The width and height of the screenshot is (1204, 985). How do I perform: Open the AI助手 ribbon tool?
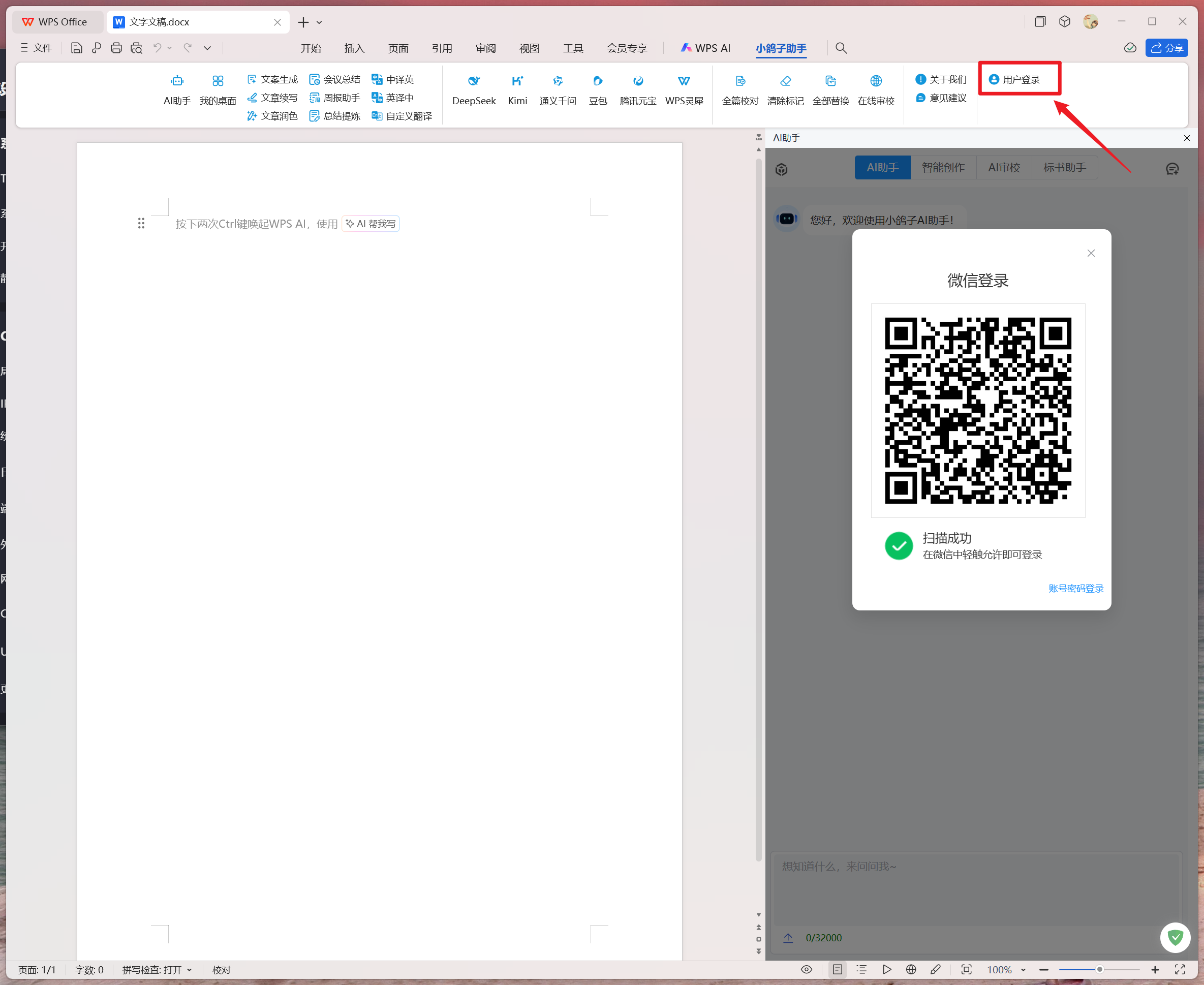177,90
